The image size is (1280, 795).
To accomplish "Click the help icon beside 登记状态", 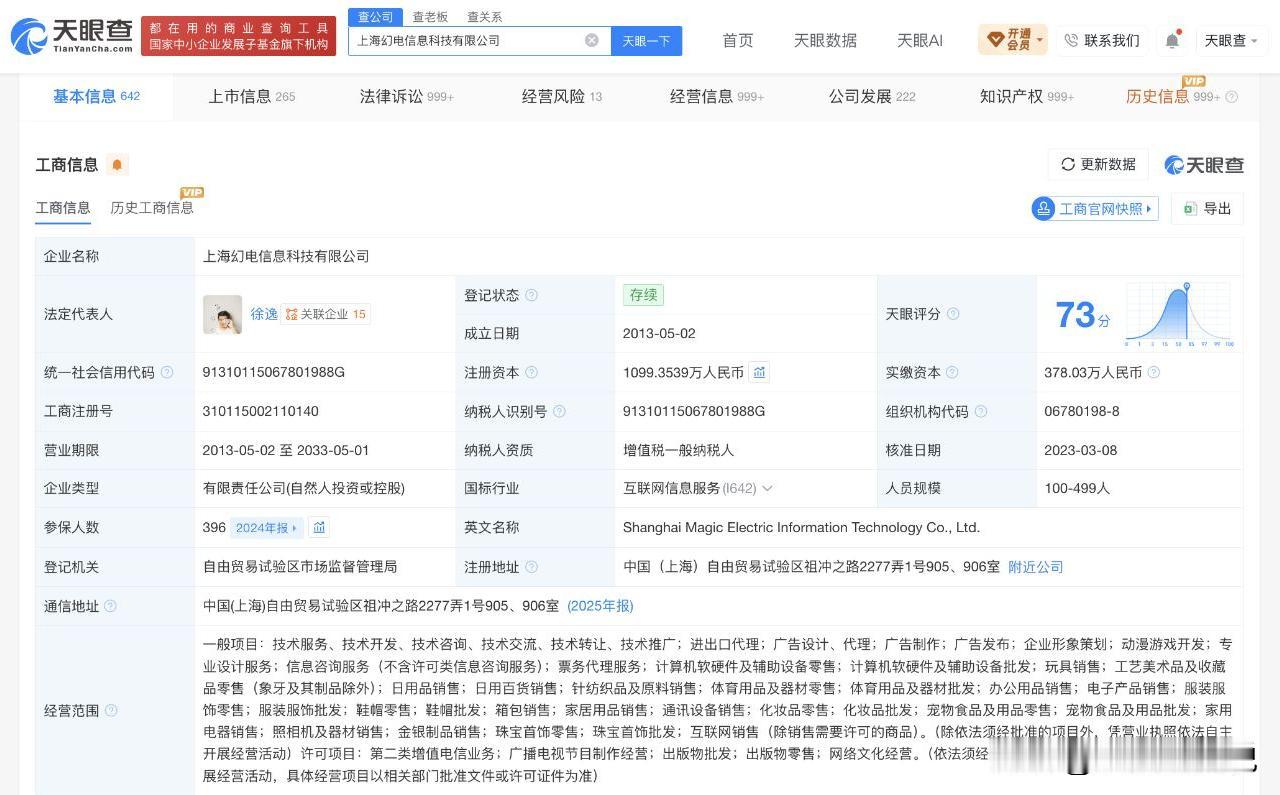I will click(x=531, y=295).
